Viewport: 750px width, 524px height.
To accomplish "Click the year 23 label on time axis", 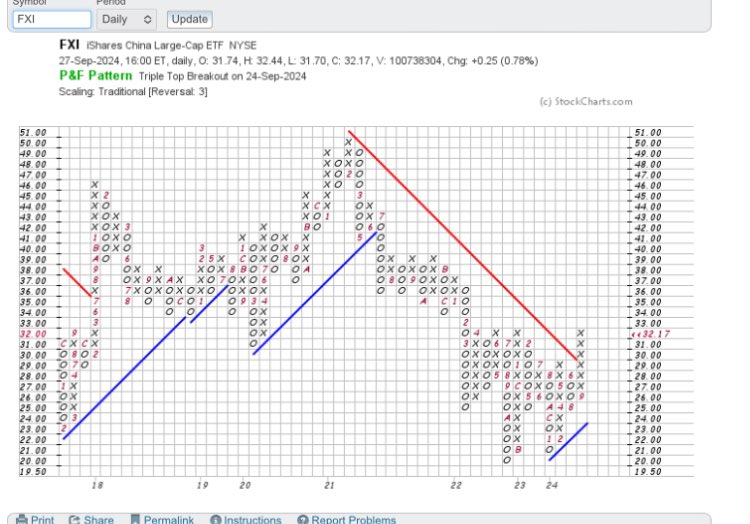I will coord(520,485).
